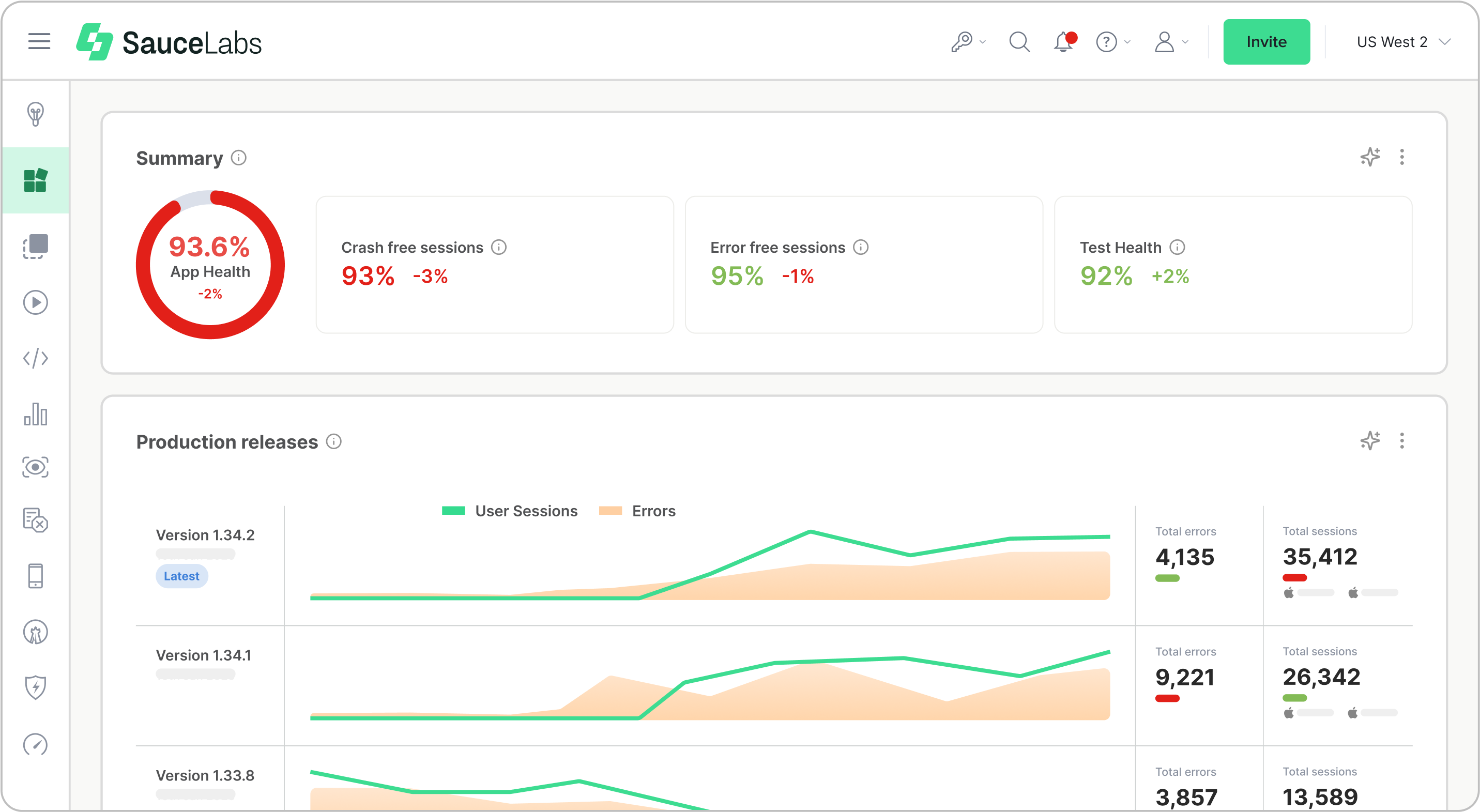The width and height of the screenshot is (1480, 812).
Task: Open the dashboard grid sidebar icon
Action: 36,180
